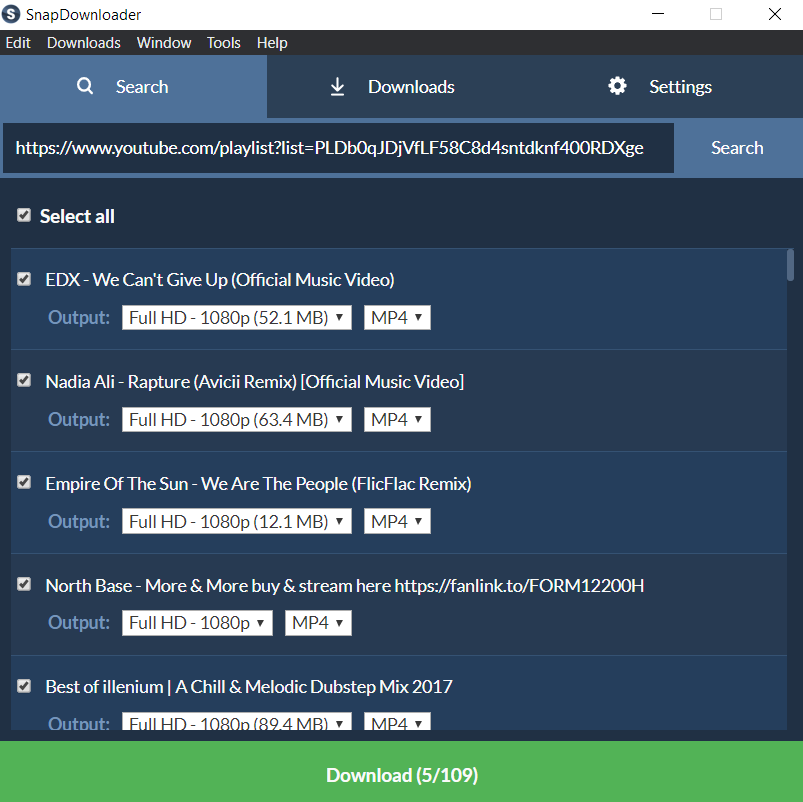The height and width of the screenshot is (802, 803).
Task: Switch to the Settings tab
Action: tap(660, 87)
